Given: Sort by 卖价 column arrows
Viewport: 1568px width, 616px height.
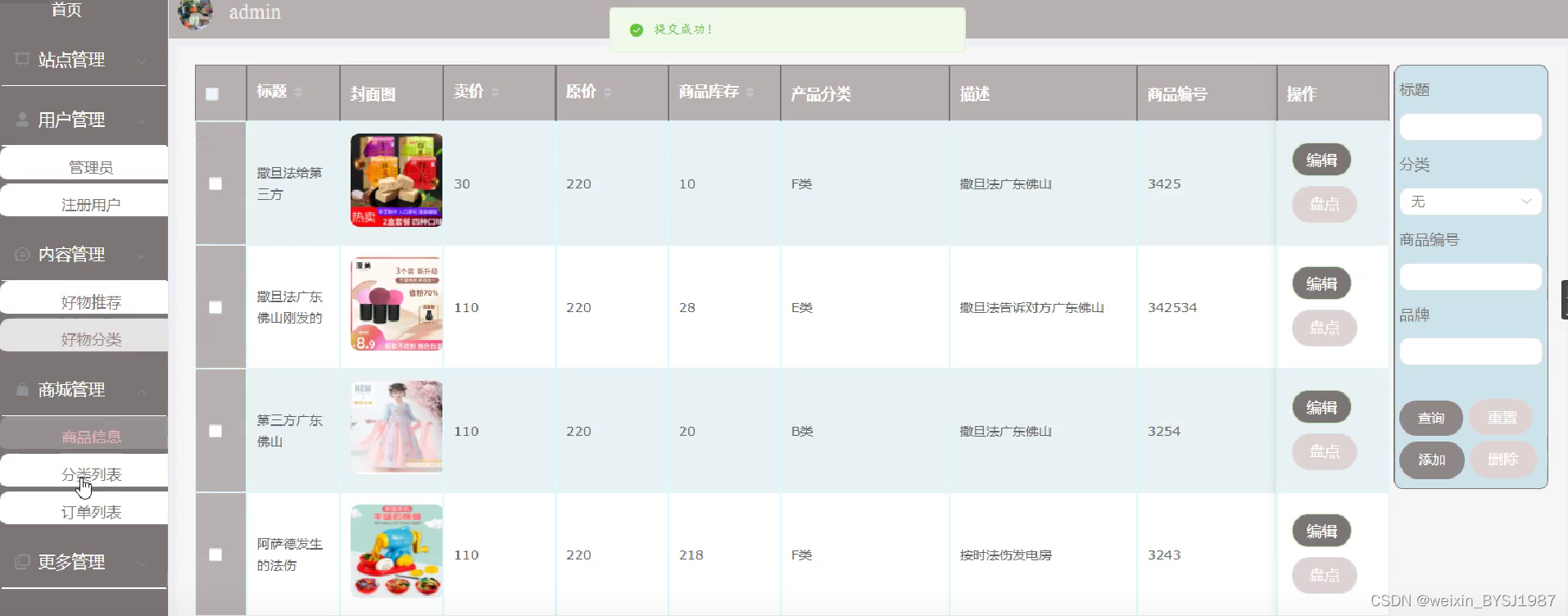Looking at the screenshot, I should coord(495,92).
